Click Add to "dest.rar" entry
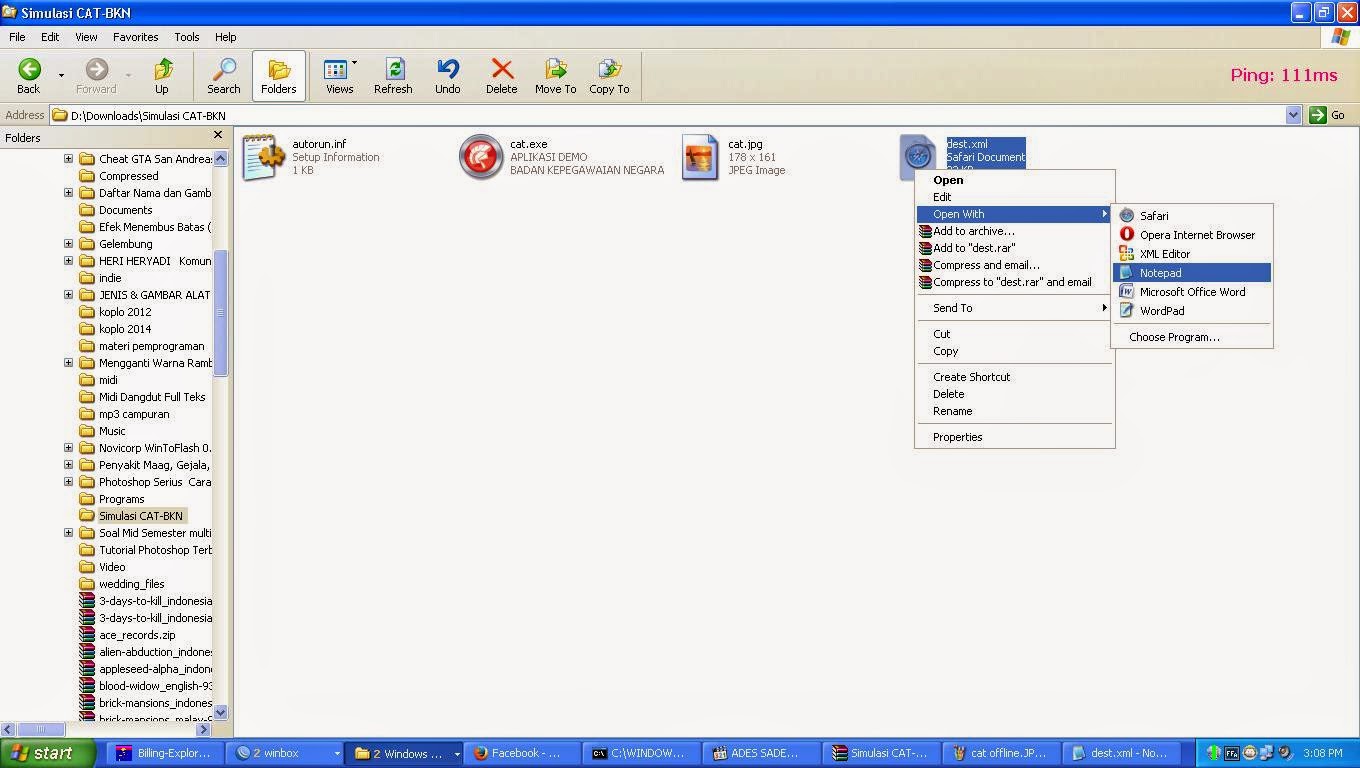 coord(1015,248)
